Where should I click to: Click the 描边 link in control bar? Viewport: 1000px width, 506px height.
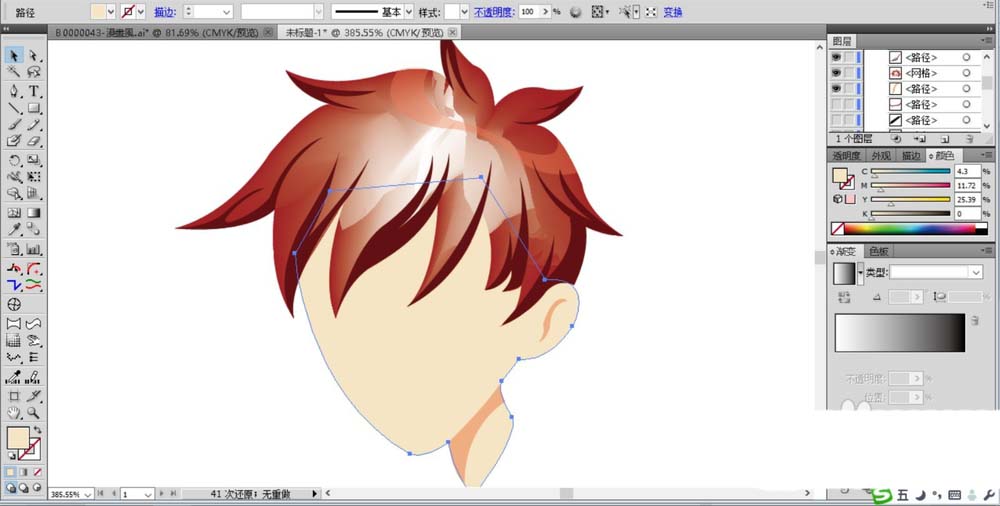pos(165,12)
